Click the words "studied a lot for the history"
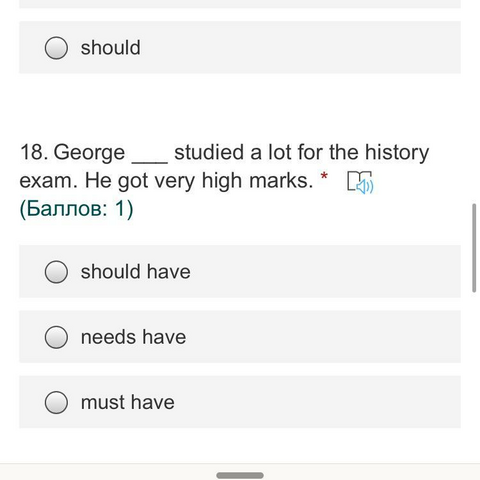Screen dimensions: 480x480 302,153
